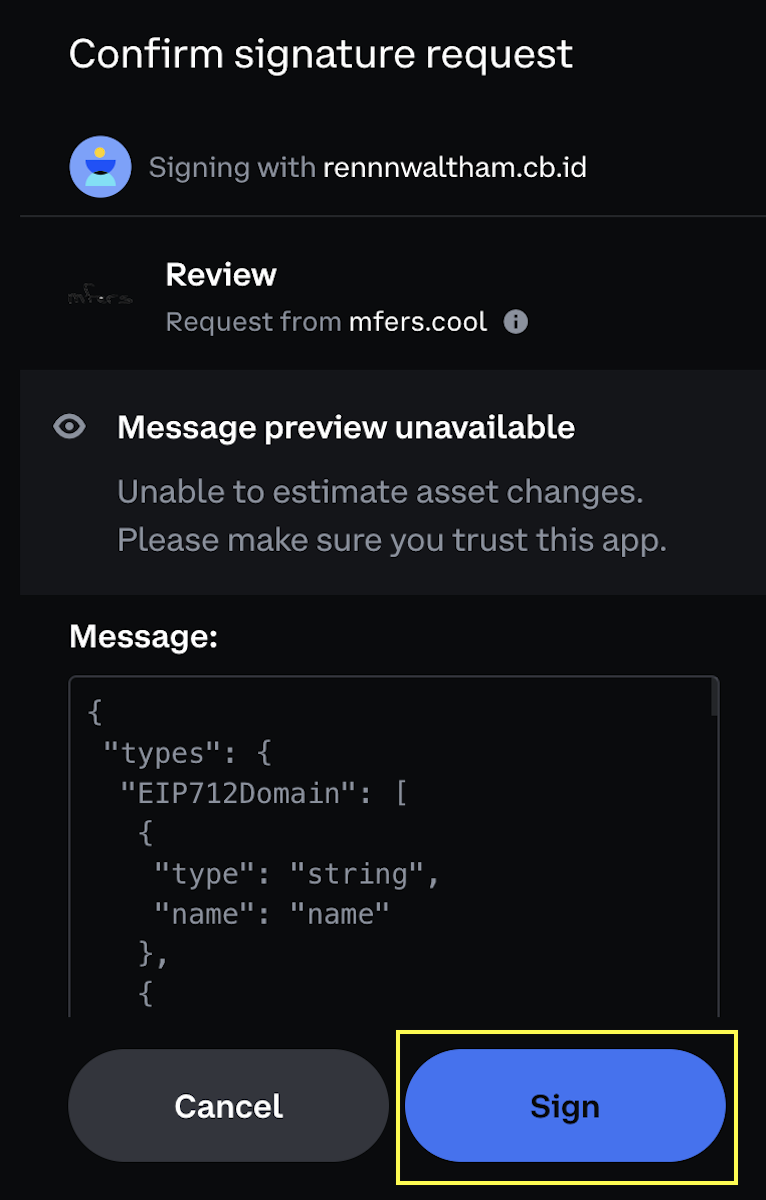Image resolution: width=766 pixels, height=1200 pixels.
Task: Click the "type": "string" line
Action: [x=297, y=874]
